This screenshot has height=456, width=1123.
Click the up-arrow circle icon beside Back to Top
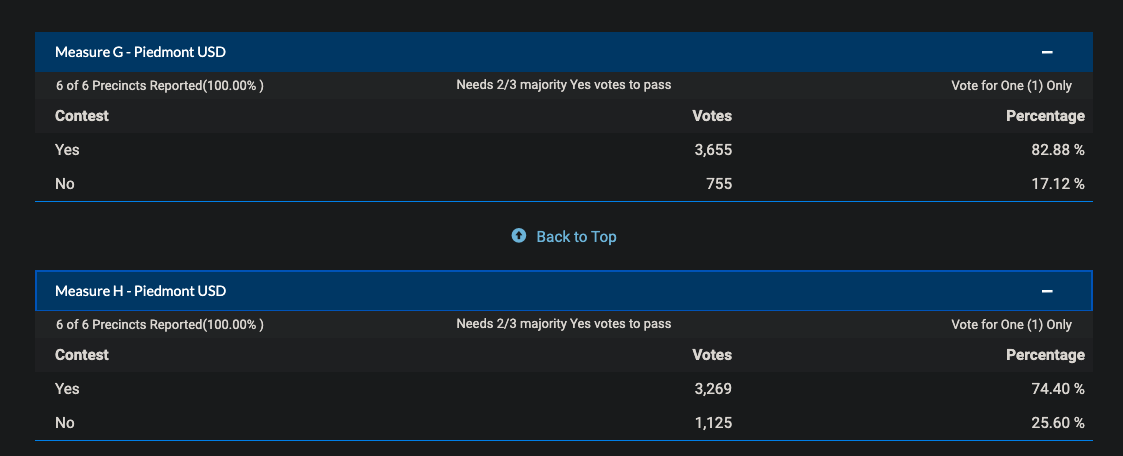pyautogui.click(x=519, y=236)
